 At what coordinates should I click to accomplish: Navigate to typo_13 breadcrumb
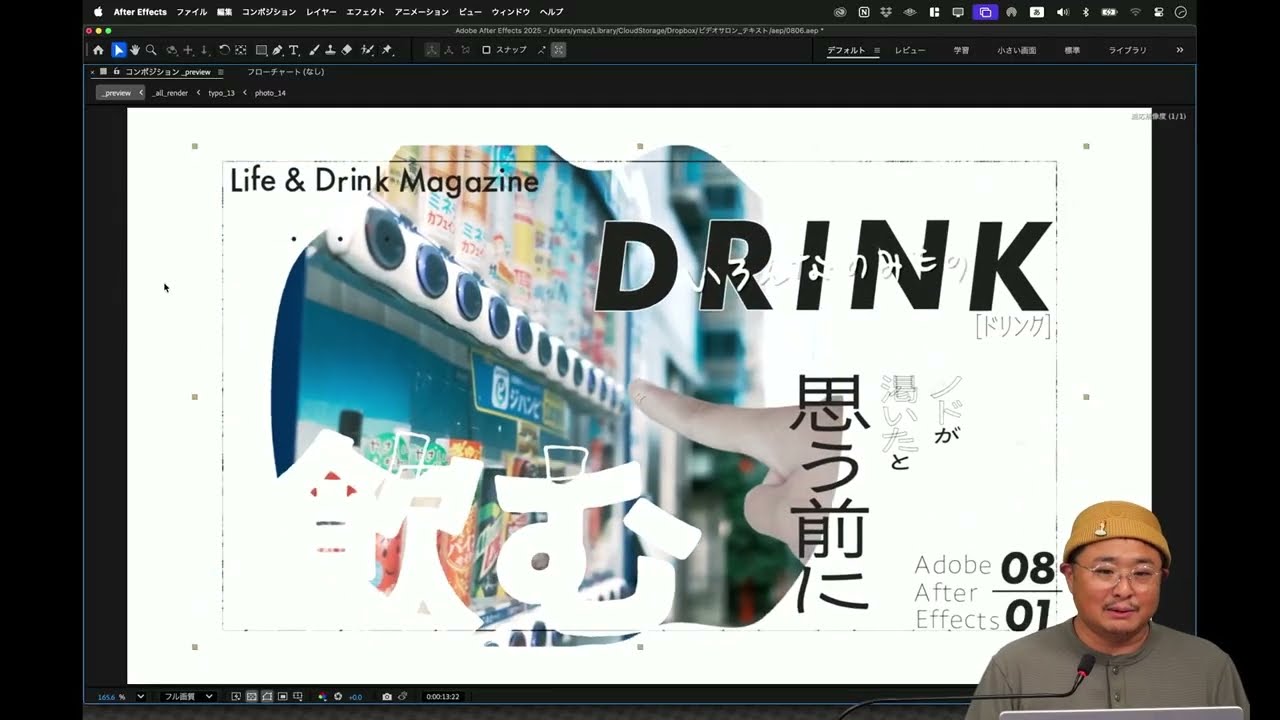click(x=221, y=93)
